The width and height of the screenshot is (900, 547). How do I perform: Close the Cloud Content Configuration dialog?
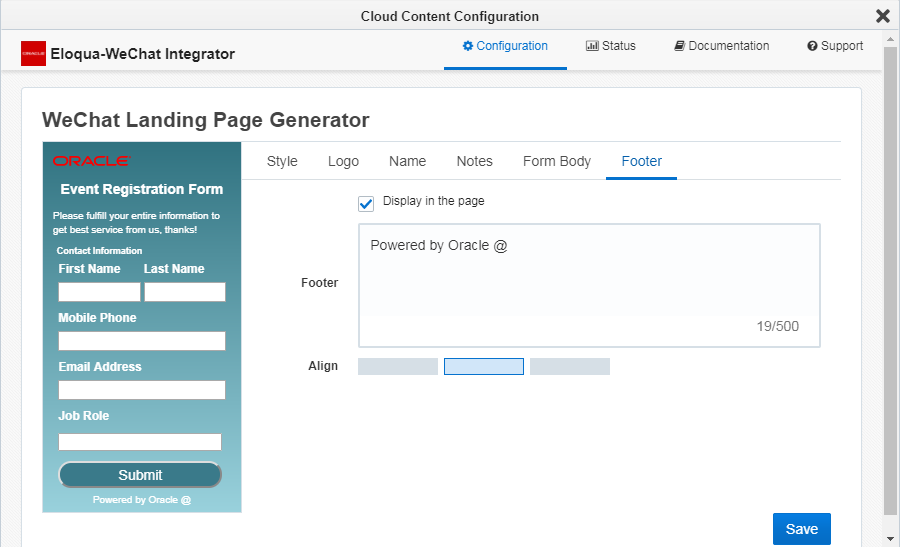[883, 16]
